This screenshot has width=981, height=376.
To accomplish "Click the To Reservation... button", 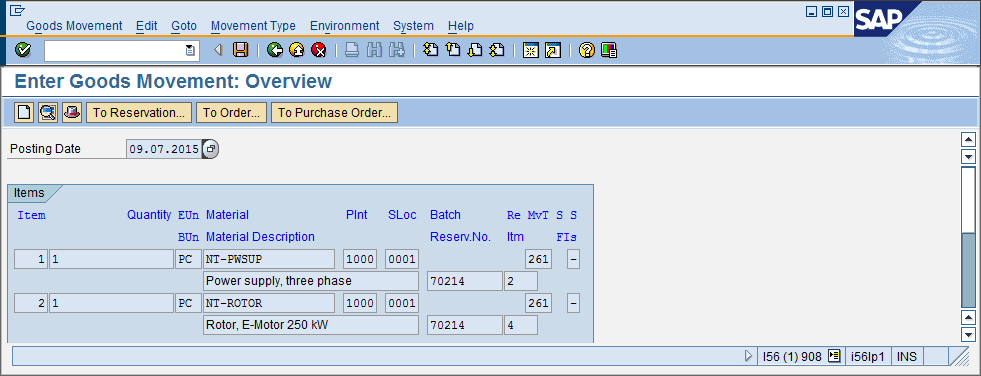I will click(x=139, y=113).
